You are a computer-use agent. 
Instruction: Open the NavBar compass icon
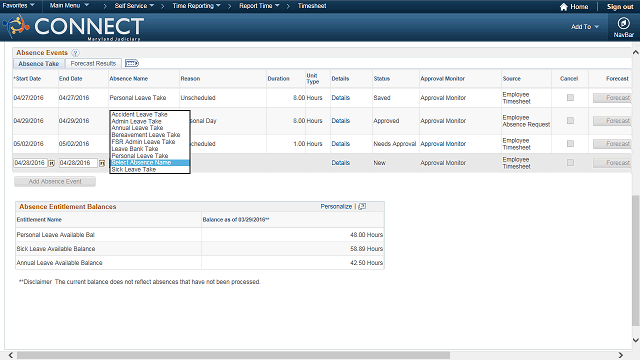623,23
